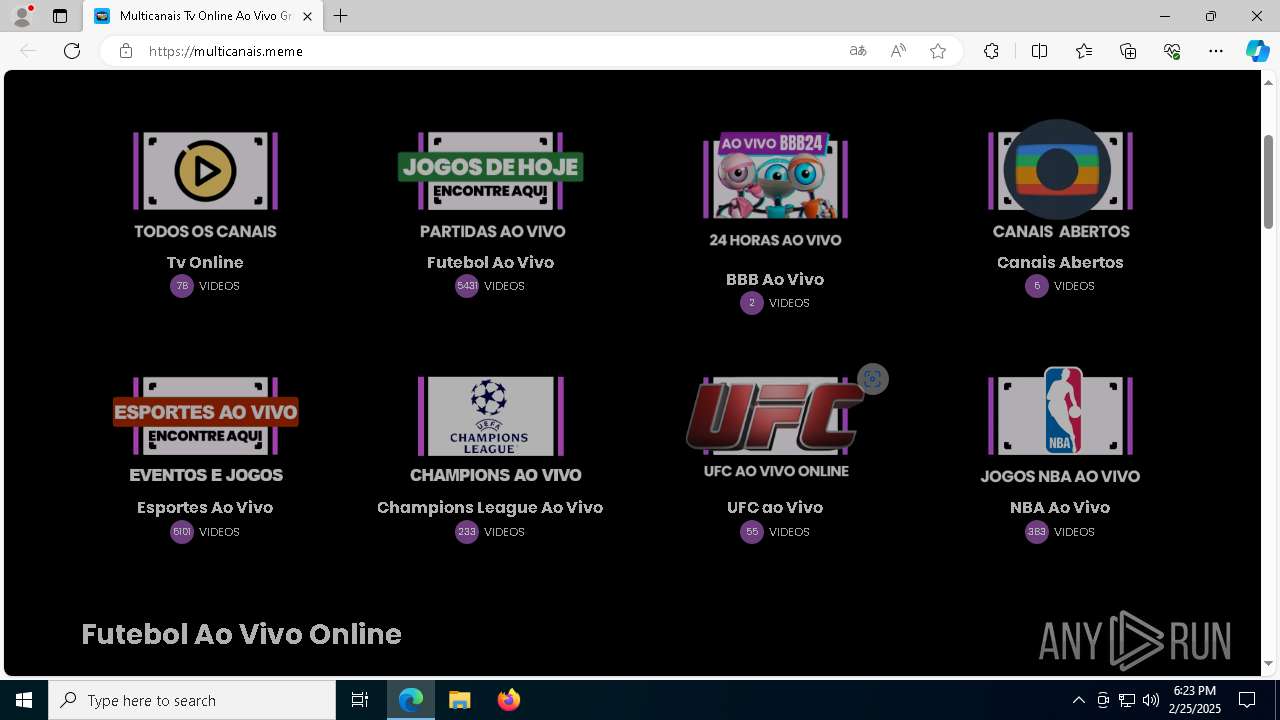Image resolution: width=1280 pixels, height=720 pixels.
Task: Open the network status icon
Action: (1127, 700)
